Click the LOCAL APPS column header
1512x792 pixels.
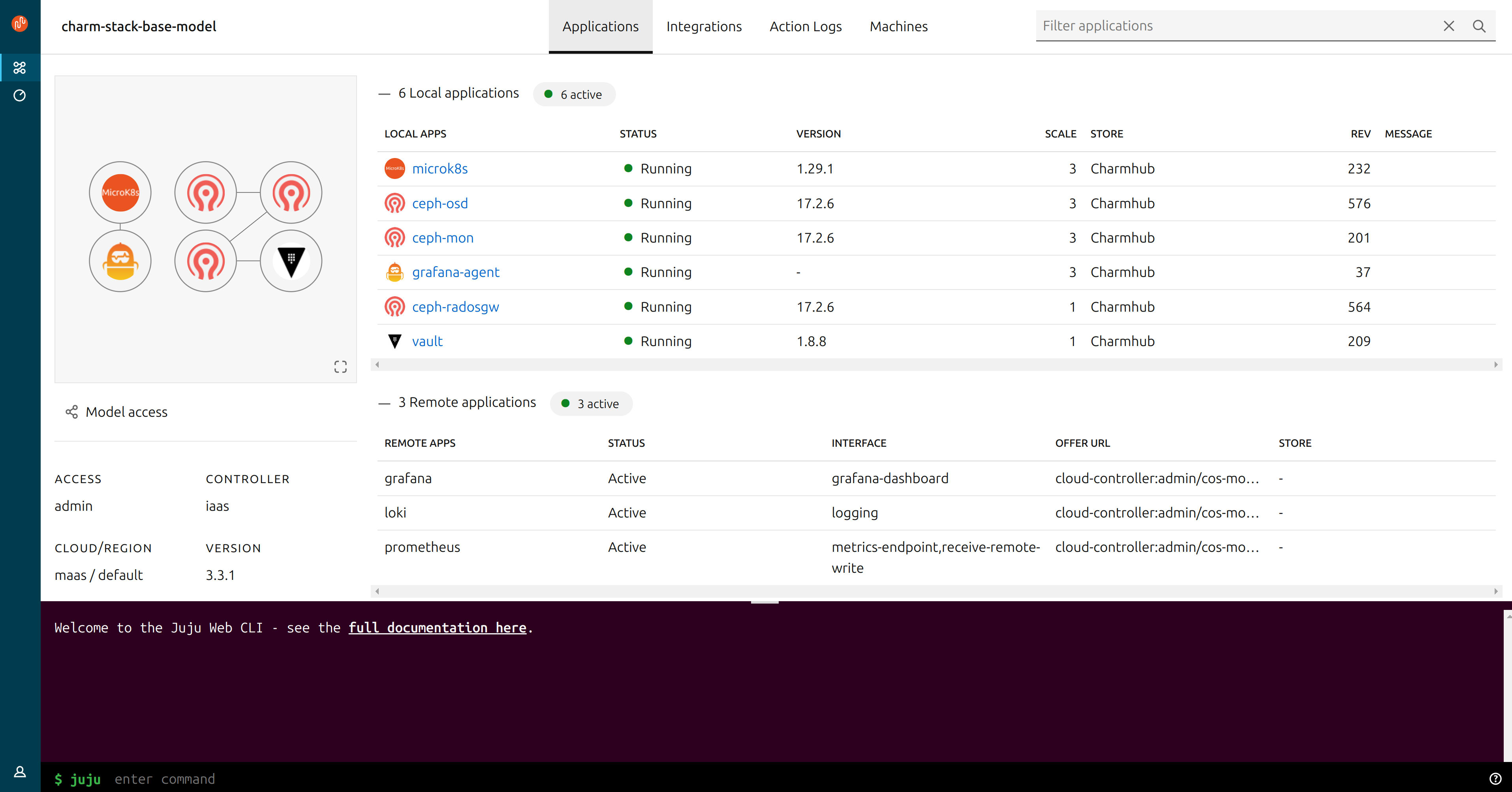[415, 134]
